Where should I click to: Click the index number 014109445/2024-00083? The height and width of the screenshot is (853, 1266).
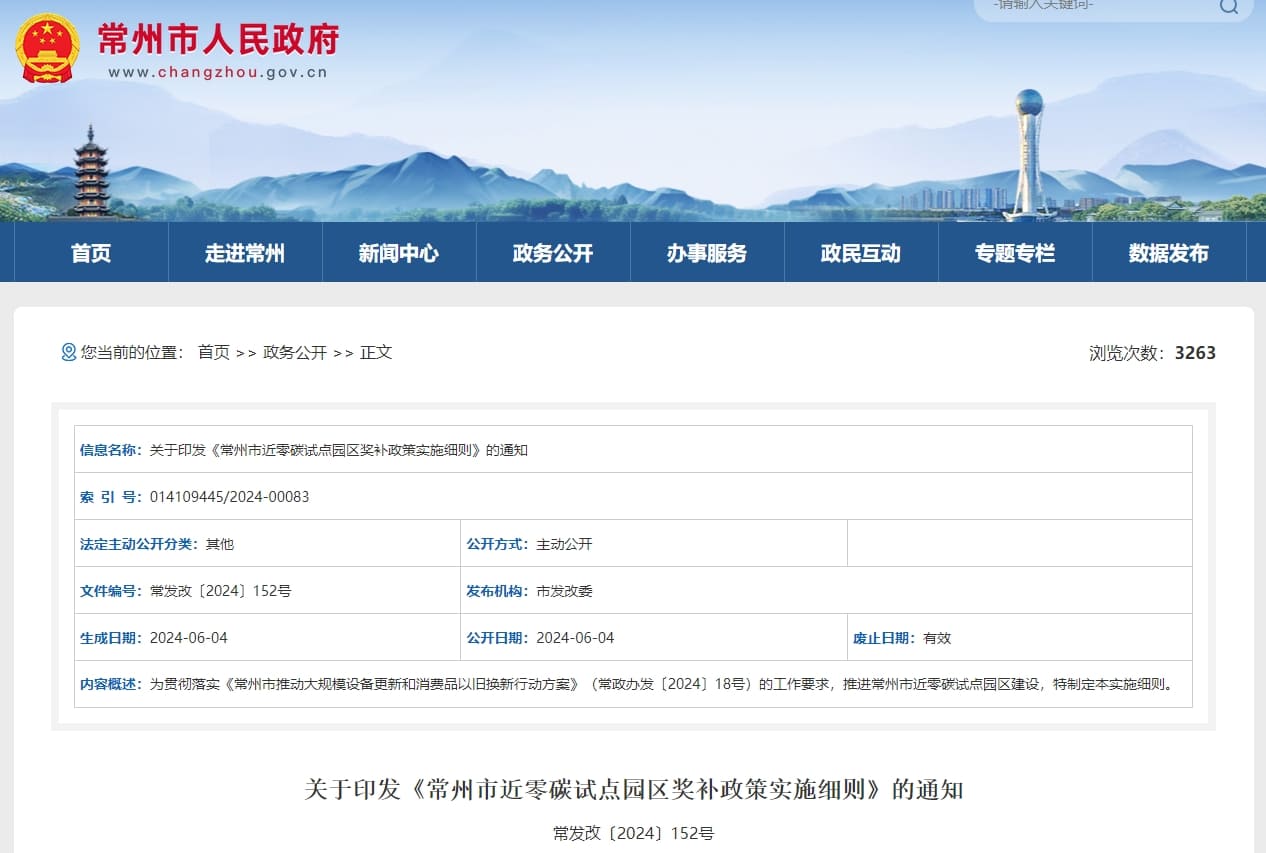click(x=229, y=497)
